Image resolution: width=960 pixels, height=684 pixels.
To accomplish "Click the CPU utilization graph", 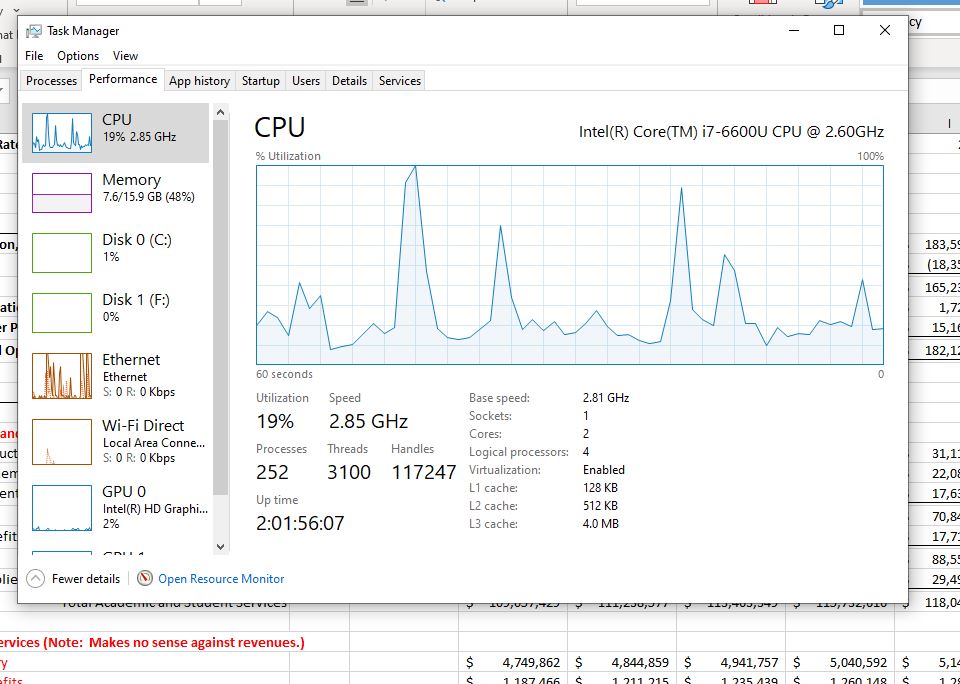I will [x=569, y=265].
